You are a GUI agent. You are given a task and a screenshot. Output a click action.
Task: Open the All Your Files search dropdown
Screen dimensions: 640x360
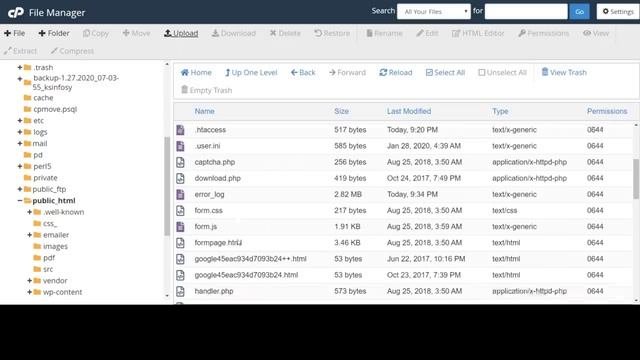(x=433, y=11)
